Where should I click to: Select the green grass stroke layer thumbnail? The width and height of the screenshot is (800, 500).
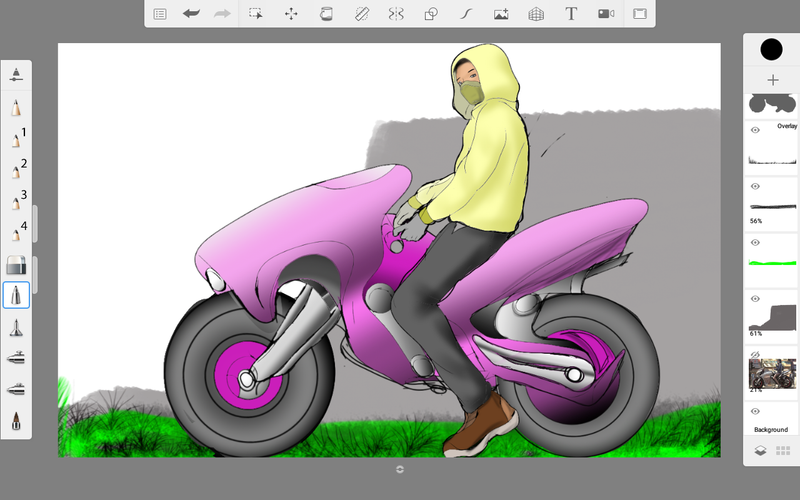click(772, 263)
